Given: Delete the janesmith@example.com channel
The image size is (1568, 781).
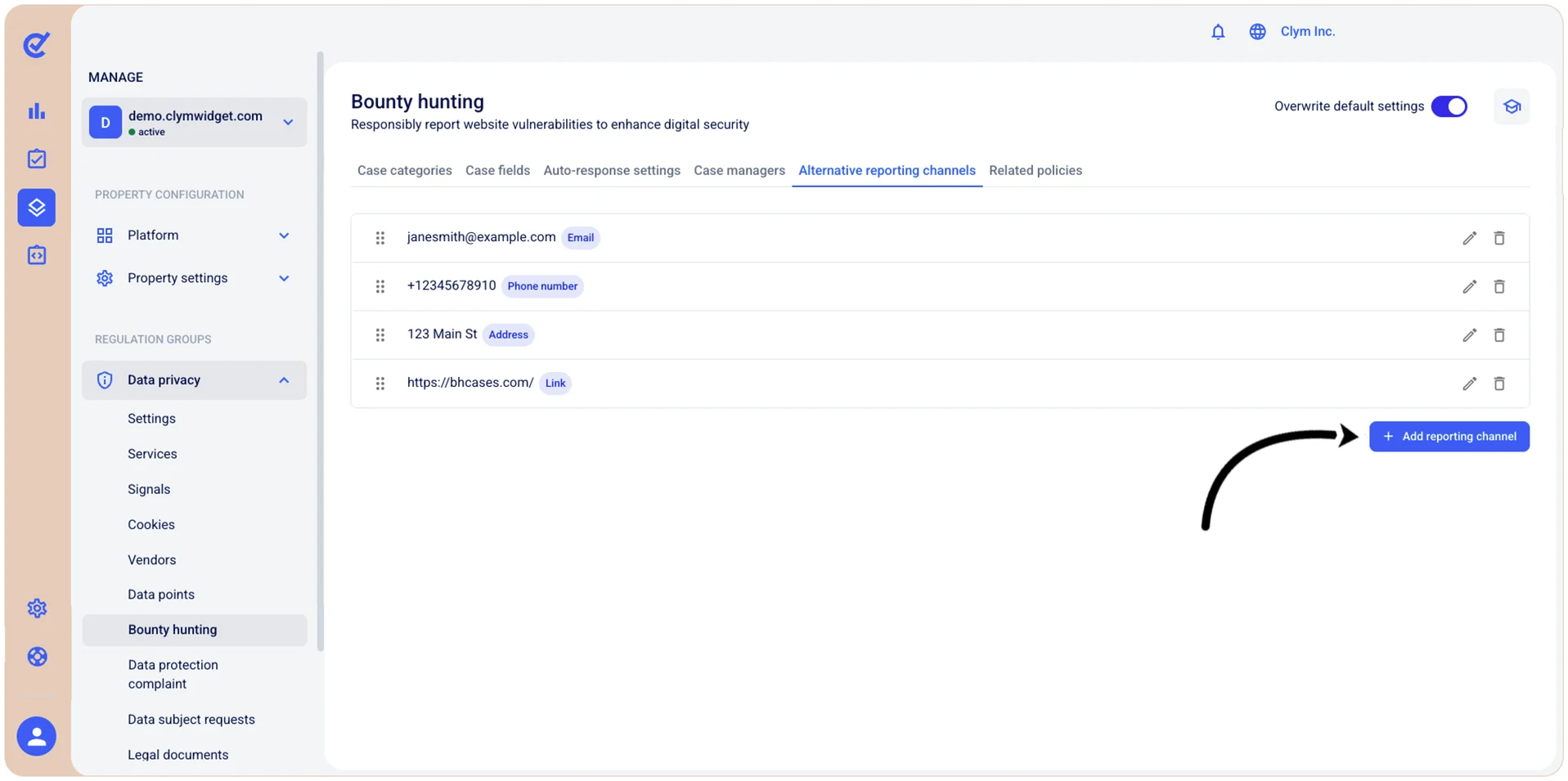Looking at the screenshot, I should tap(1499, 238).
